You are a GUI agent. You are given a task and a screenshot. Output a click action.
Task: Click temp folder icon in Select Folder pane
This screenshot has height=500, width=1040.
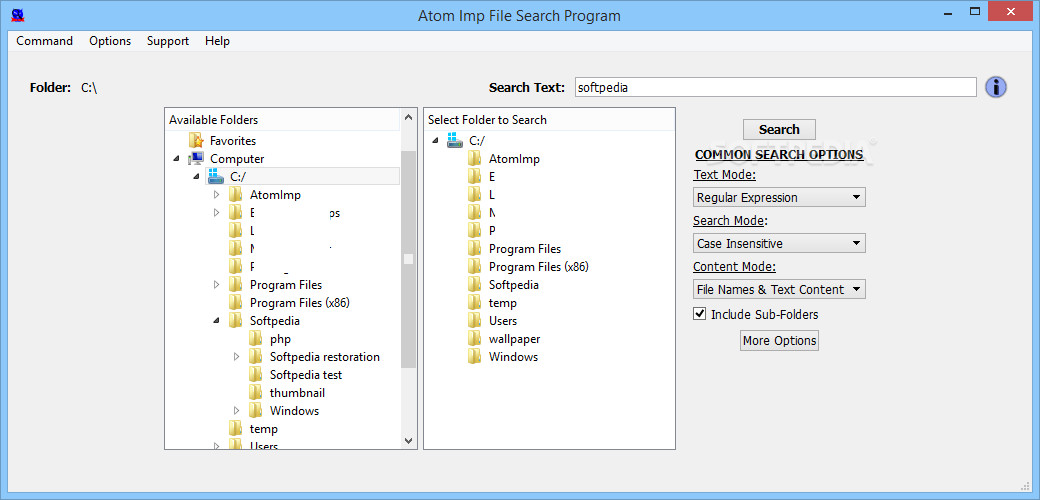(x=474, y=302)
